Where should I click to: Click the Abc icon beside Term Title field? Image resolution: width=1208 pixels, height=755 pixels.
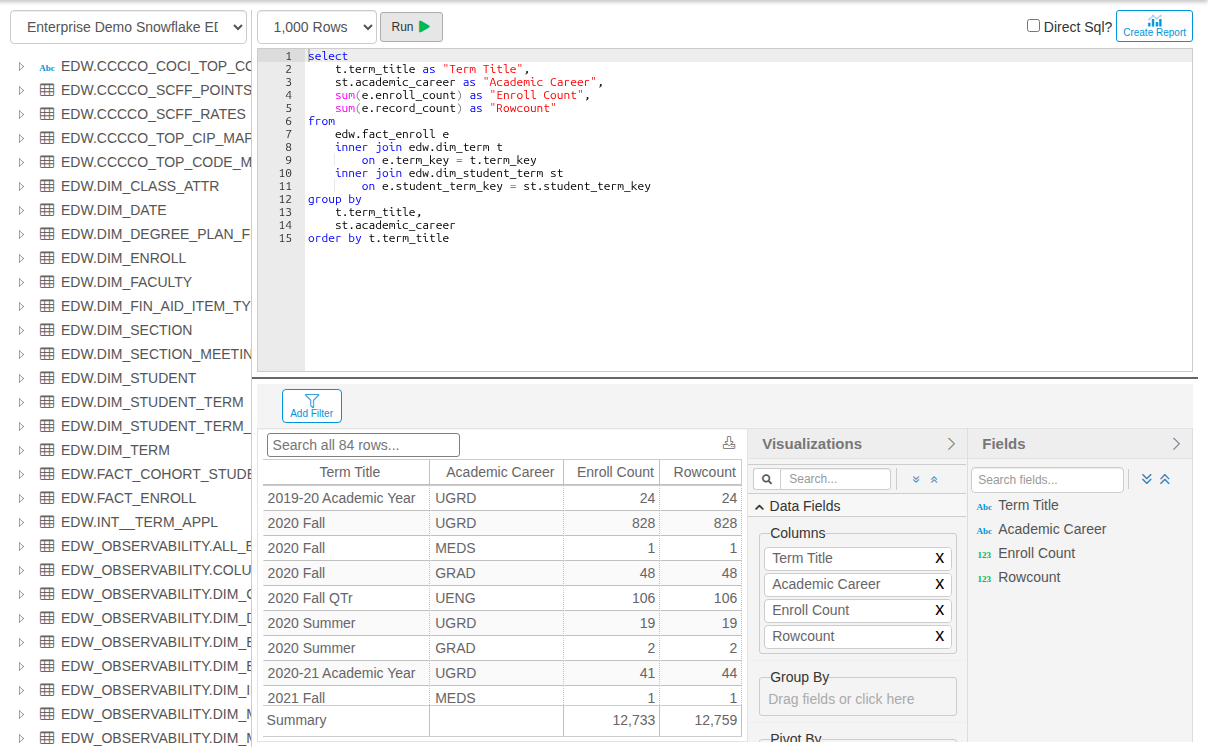coord(984,506)
